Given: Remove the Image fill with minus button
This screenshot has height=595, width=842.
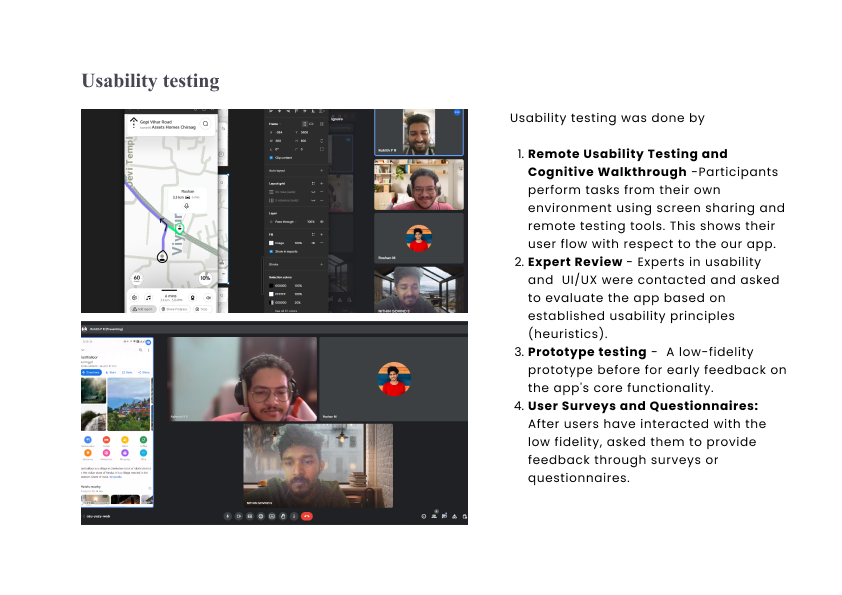Looking at the screenshot, I should pyautogui.click(x=322, y=243).
